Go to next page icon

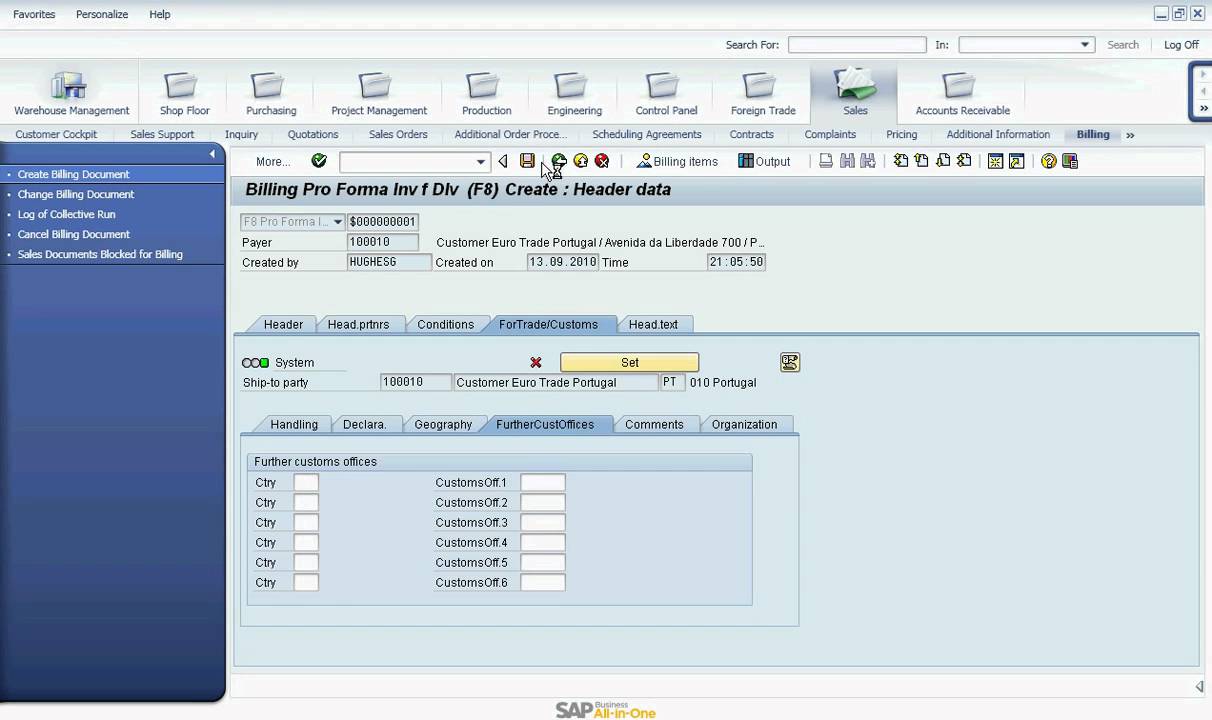pyautogui.click(x=943, y=161)
